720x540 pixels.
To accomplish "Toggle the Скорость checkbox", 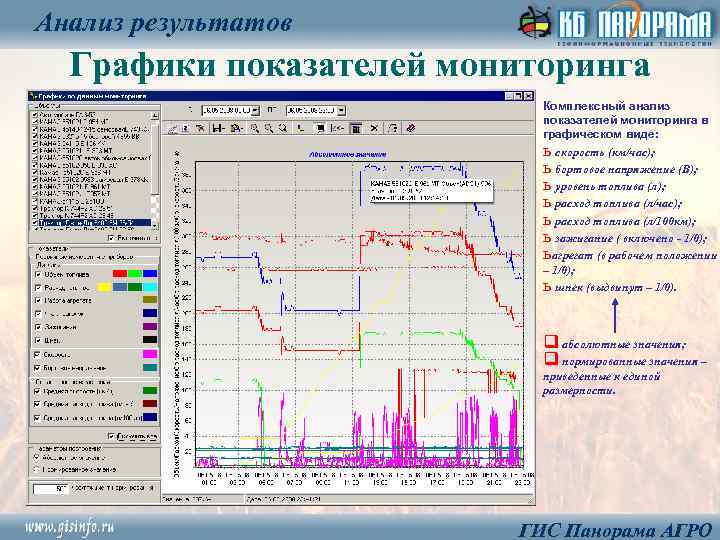I will [37, 354].
